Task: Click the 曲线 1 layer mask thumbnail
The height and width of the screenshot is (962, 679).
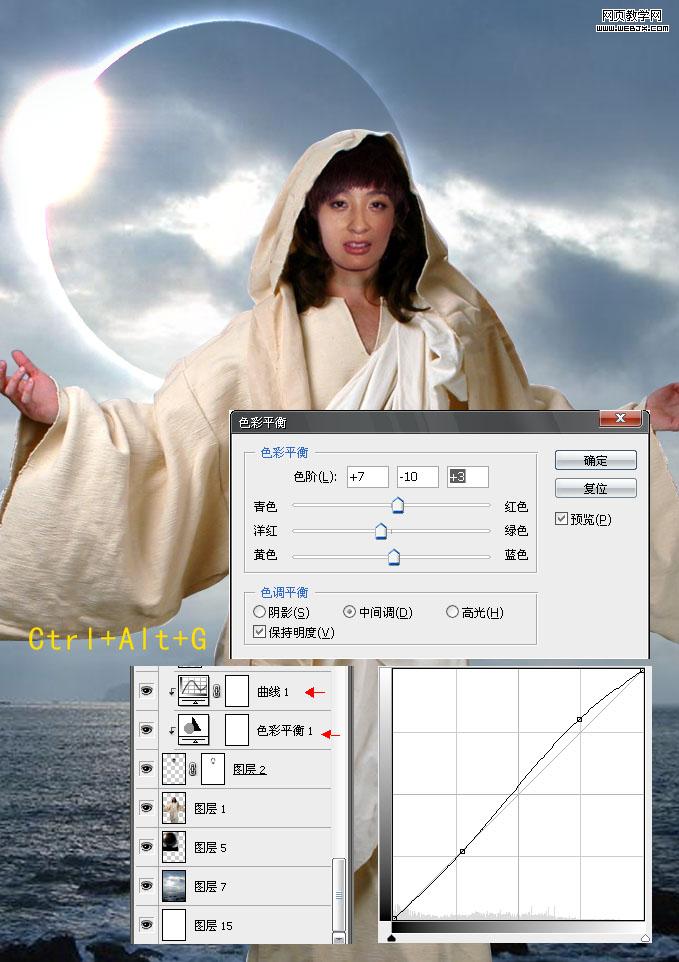Action: [x=237, y=691]
